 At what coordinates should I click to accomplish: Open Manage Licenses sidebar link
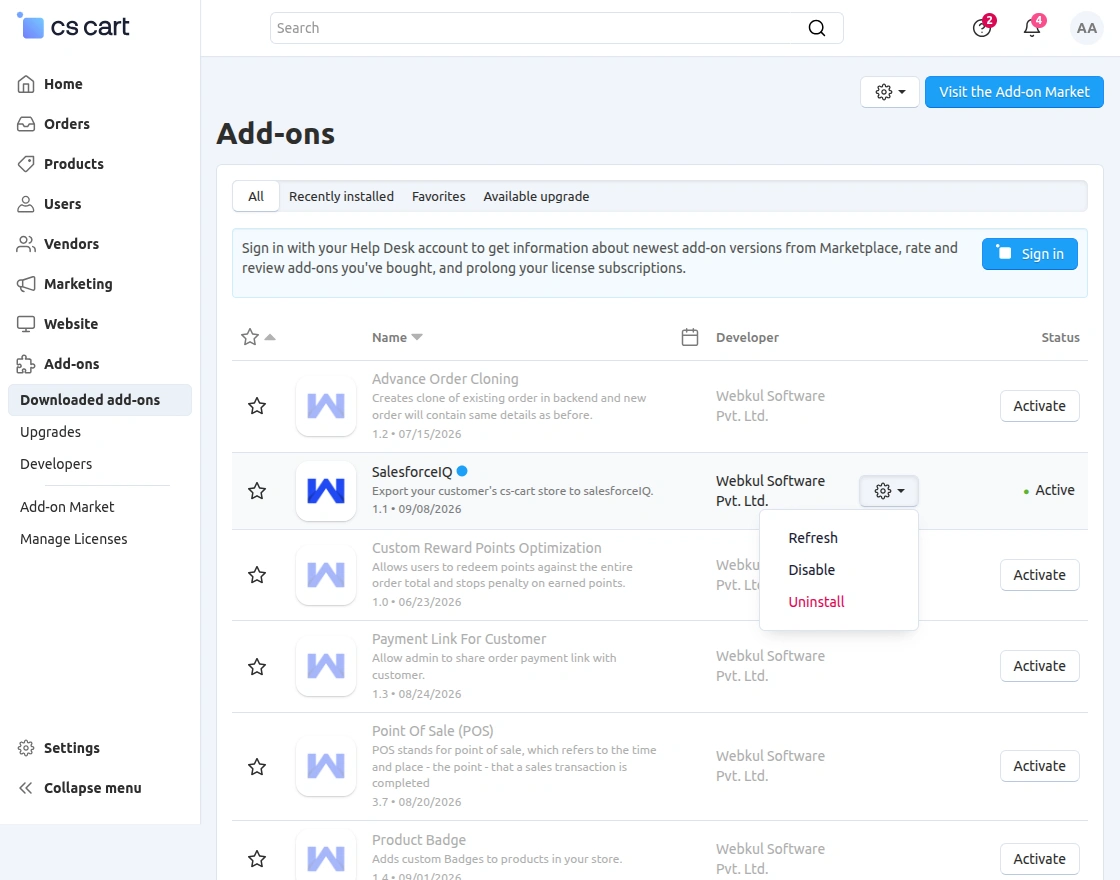(74, 539)
